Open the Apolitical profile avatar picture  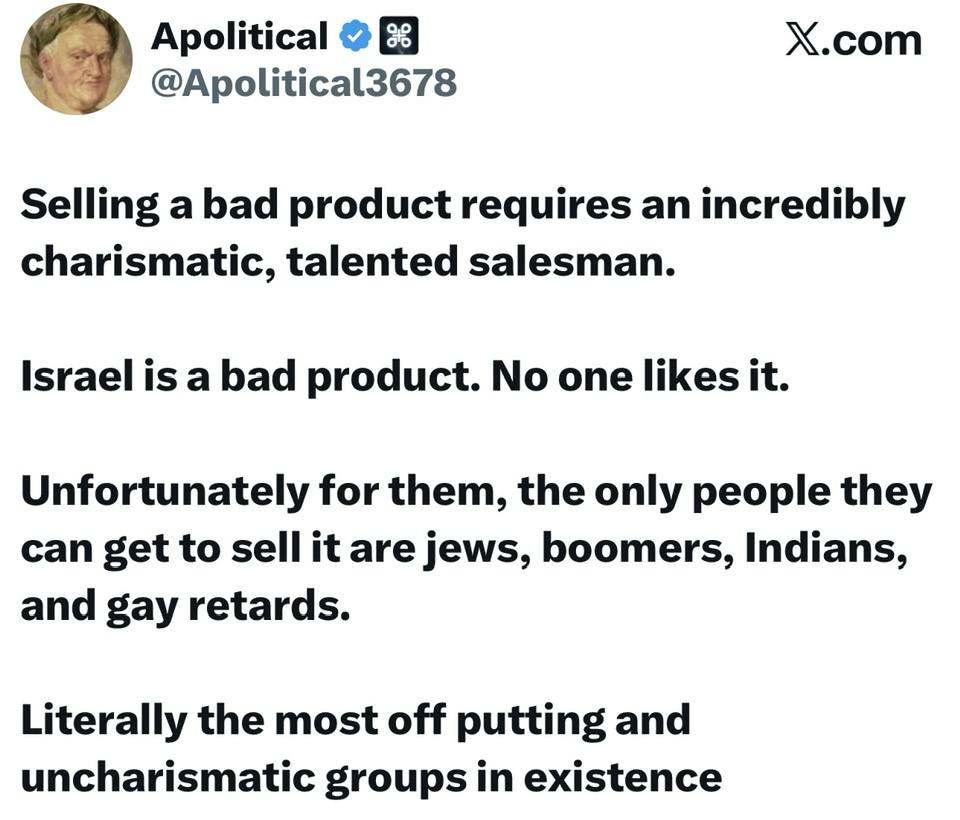click(76, 59)
